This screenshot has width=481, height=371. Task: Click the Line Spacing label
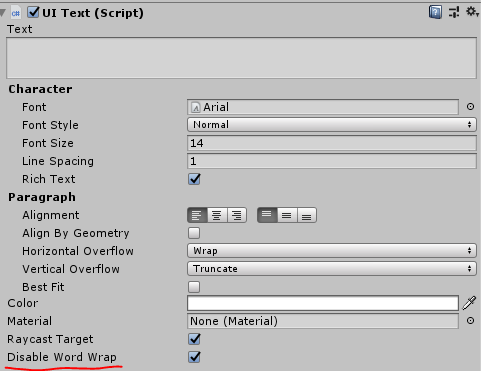pyautogui.click(x=58, y=161)
